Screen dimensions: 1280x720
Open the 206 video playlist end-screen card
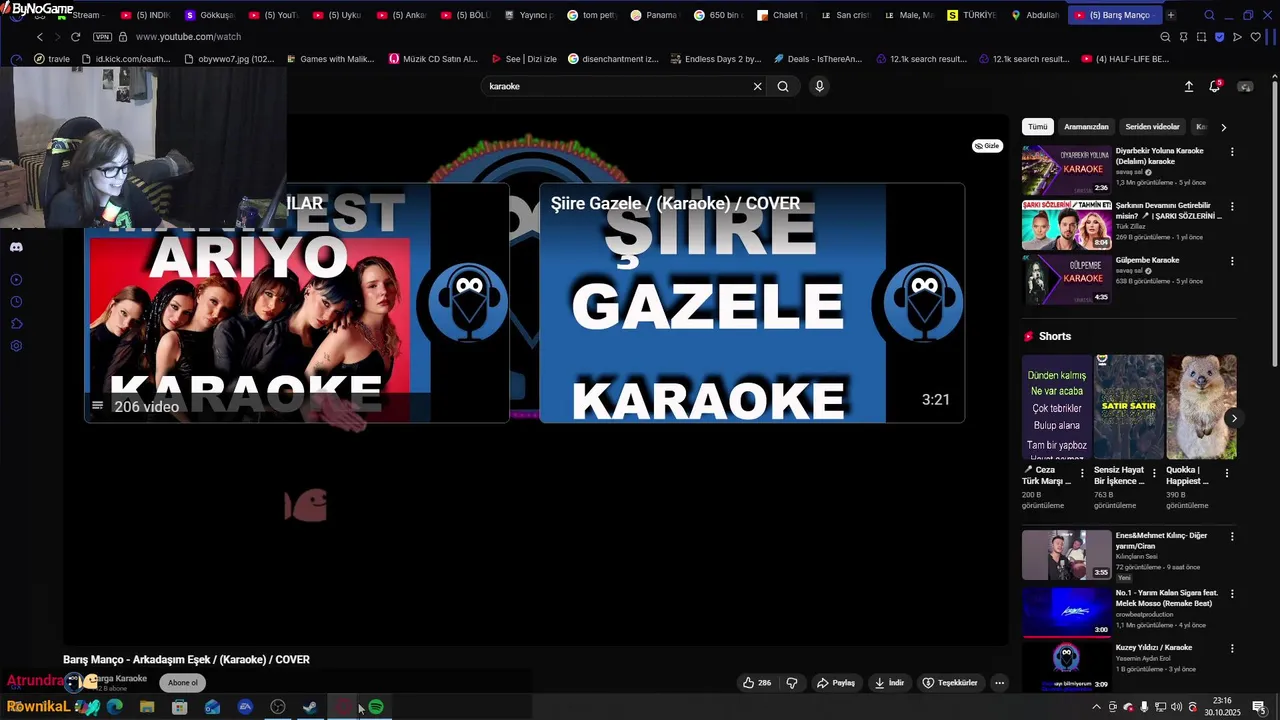click(x=297, y=303)
